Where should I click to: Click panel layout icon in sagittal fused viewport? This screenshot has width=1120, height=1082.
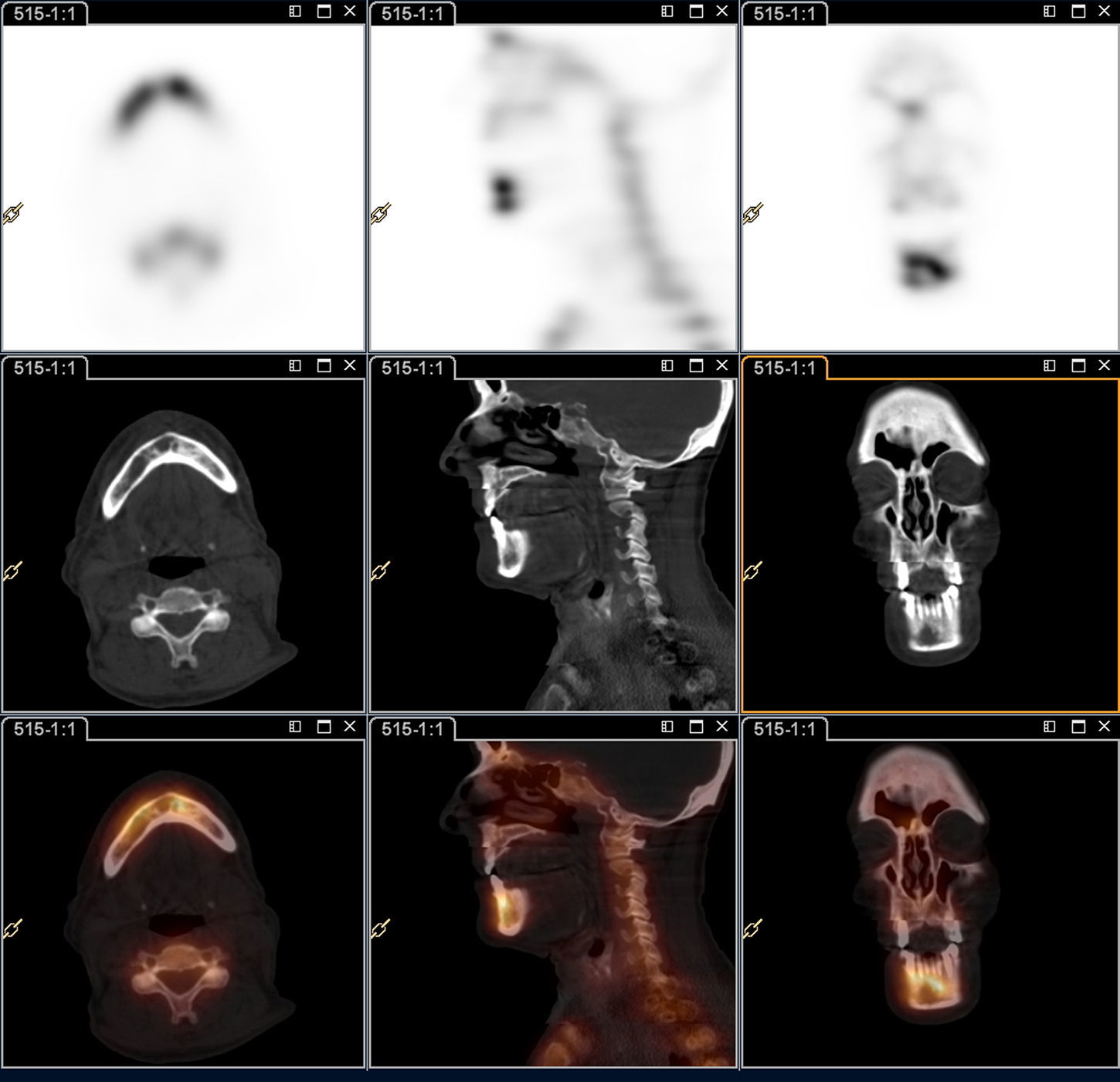(667, 727)
